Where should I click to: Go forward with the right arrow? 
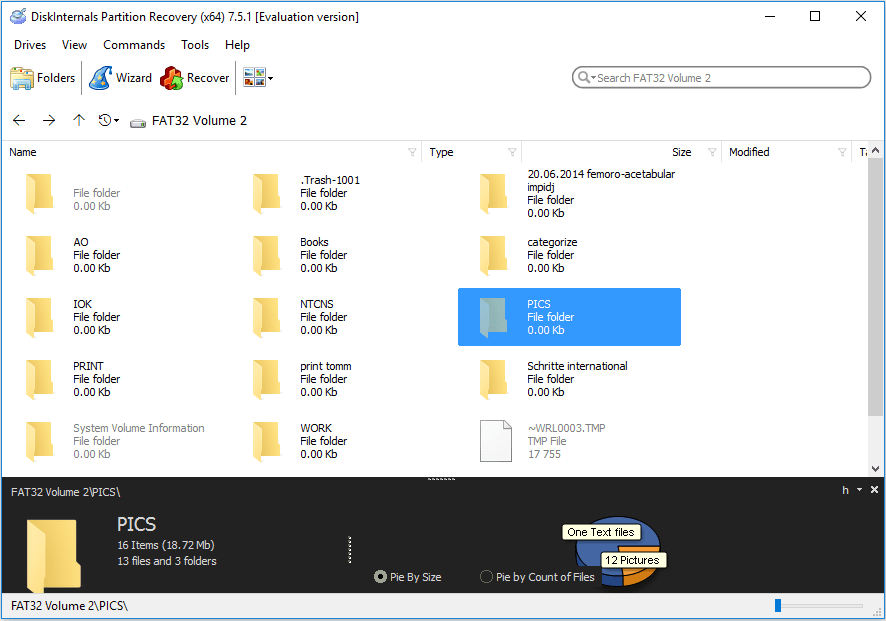49,120
